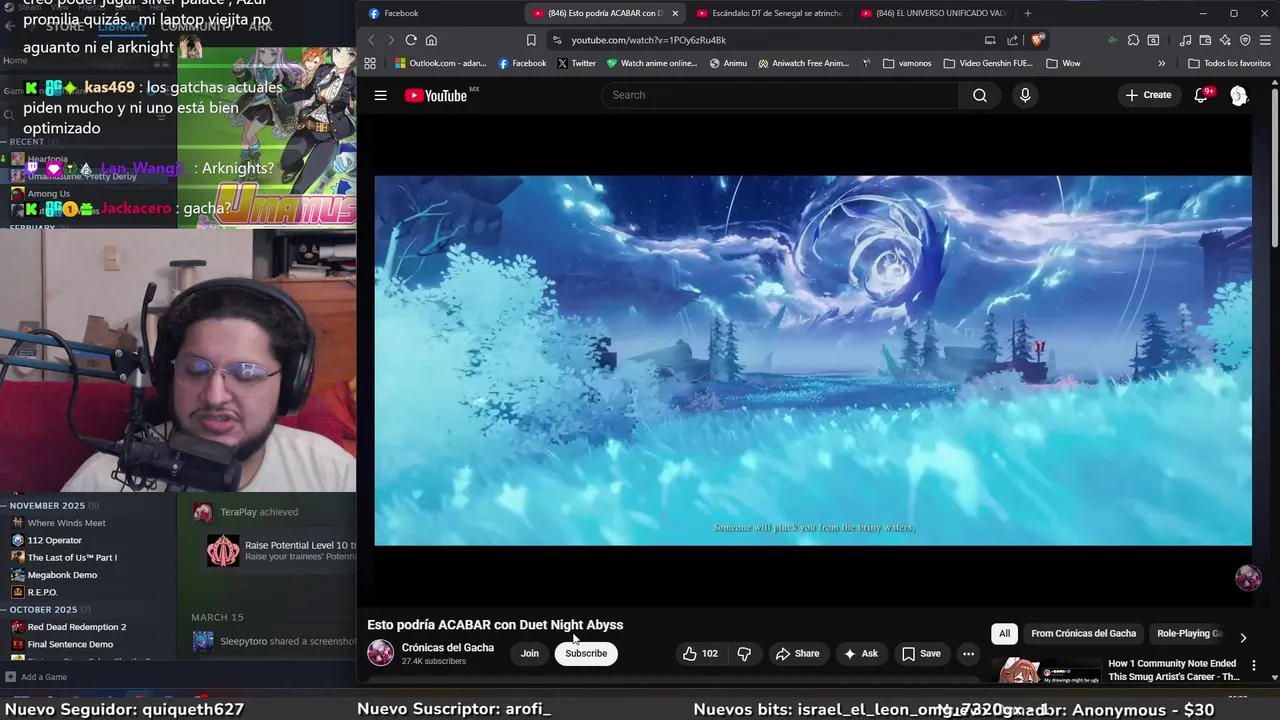Go to the YouTube home logo
Image resolution: width=1280 pixels, height=720 pixels.
436,95
